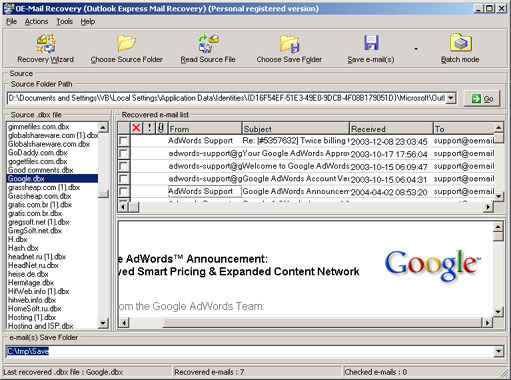Select Hash.dbx in file list
The width and height of the screenshot is (511, 380).
click(23, 248)
